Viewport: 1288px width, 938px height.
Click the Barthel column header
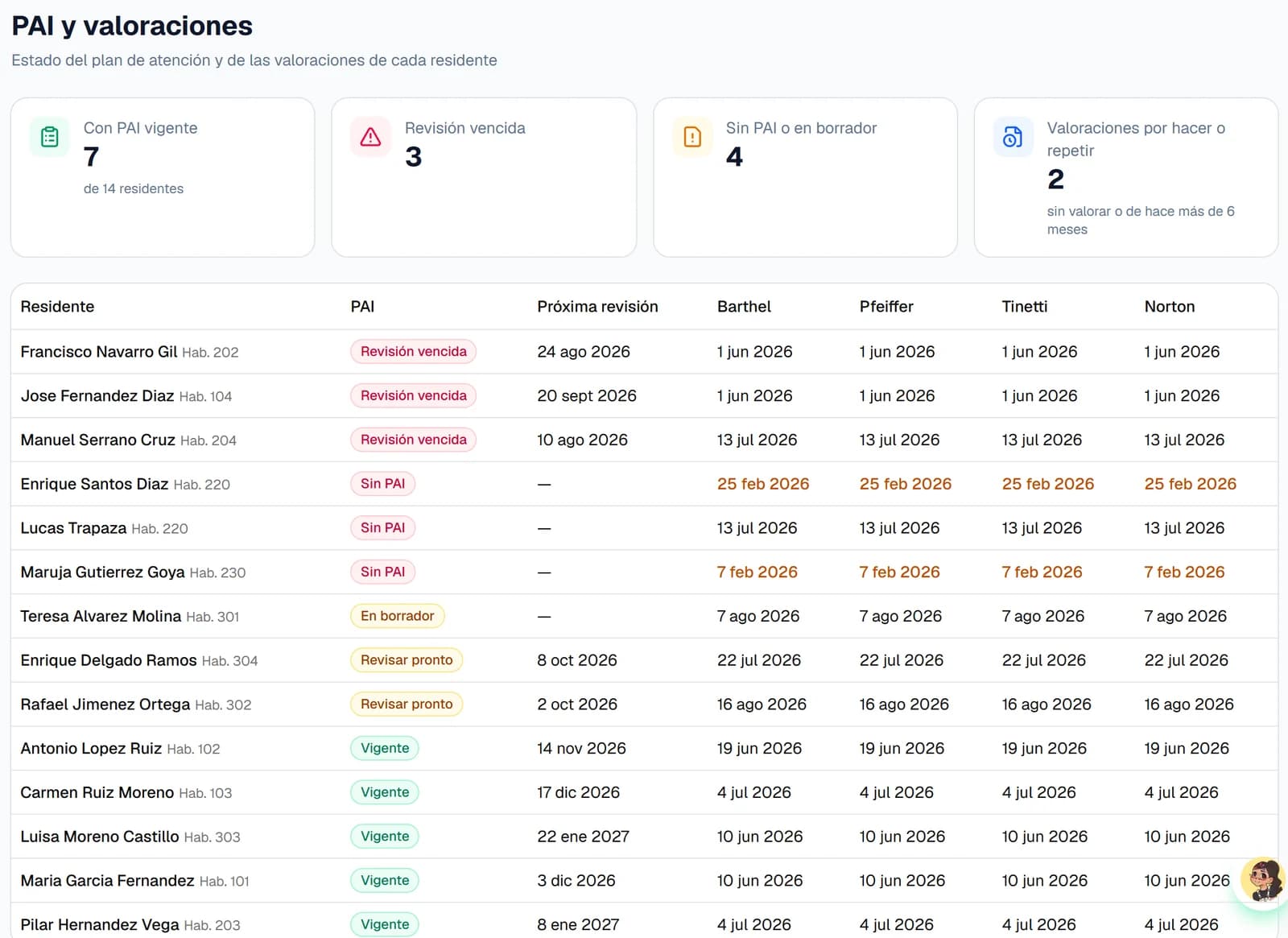[x=744, y=307]
